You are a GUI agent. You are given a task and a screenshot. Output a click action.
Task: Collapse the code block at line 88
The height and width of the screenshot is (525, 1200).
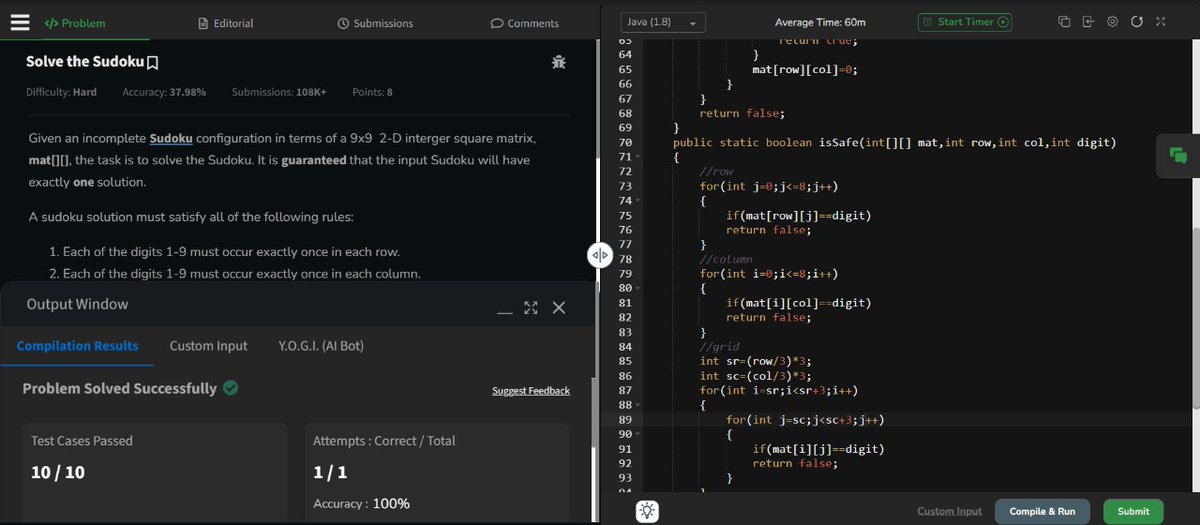click(x=638, y=405)
